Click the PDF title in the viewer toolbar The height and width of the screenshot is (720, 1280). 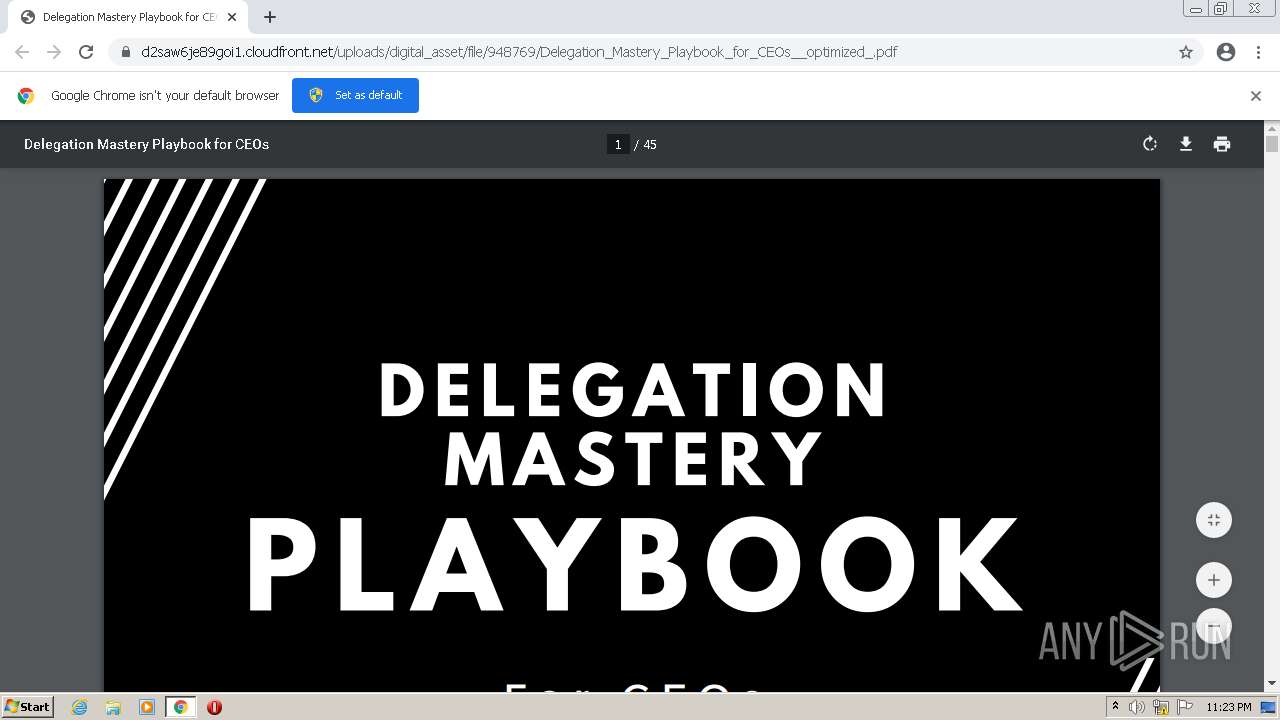tap(146, 144)
